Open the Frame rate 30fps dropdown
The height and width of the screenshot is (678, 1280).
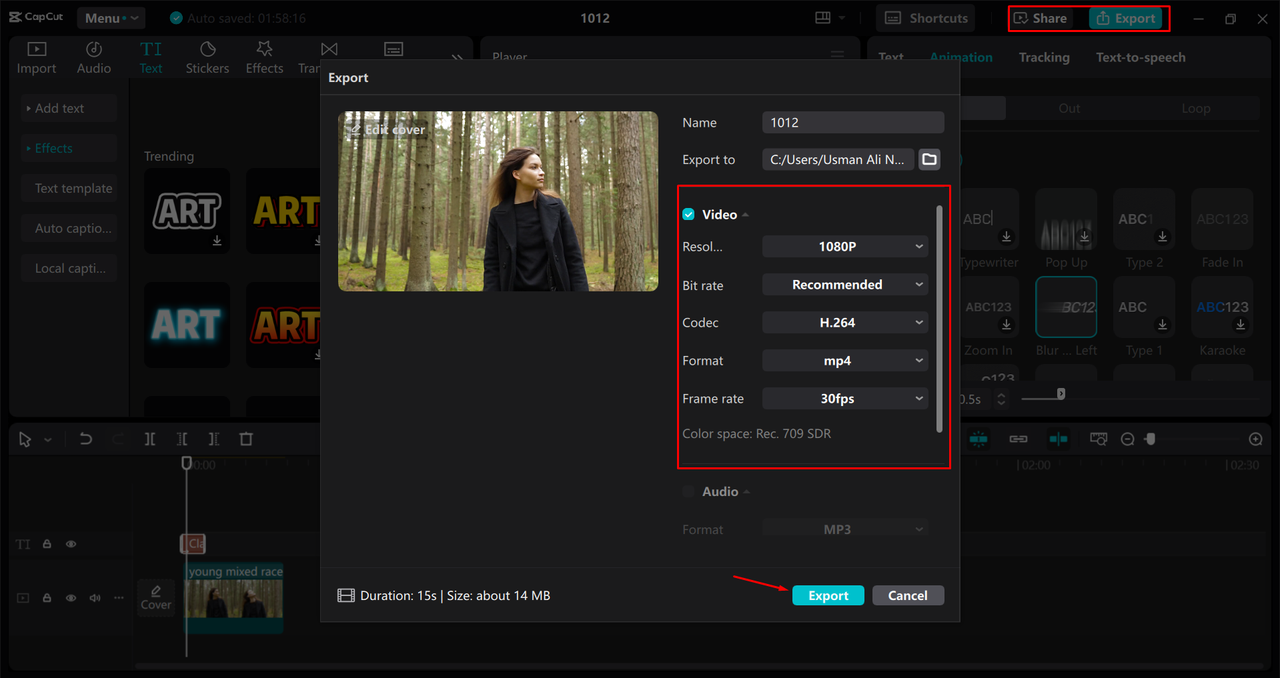tap(845, 399)
